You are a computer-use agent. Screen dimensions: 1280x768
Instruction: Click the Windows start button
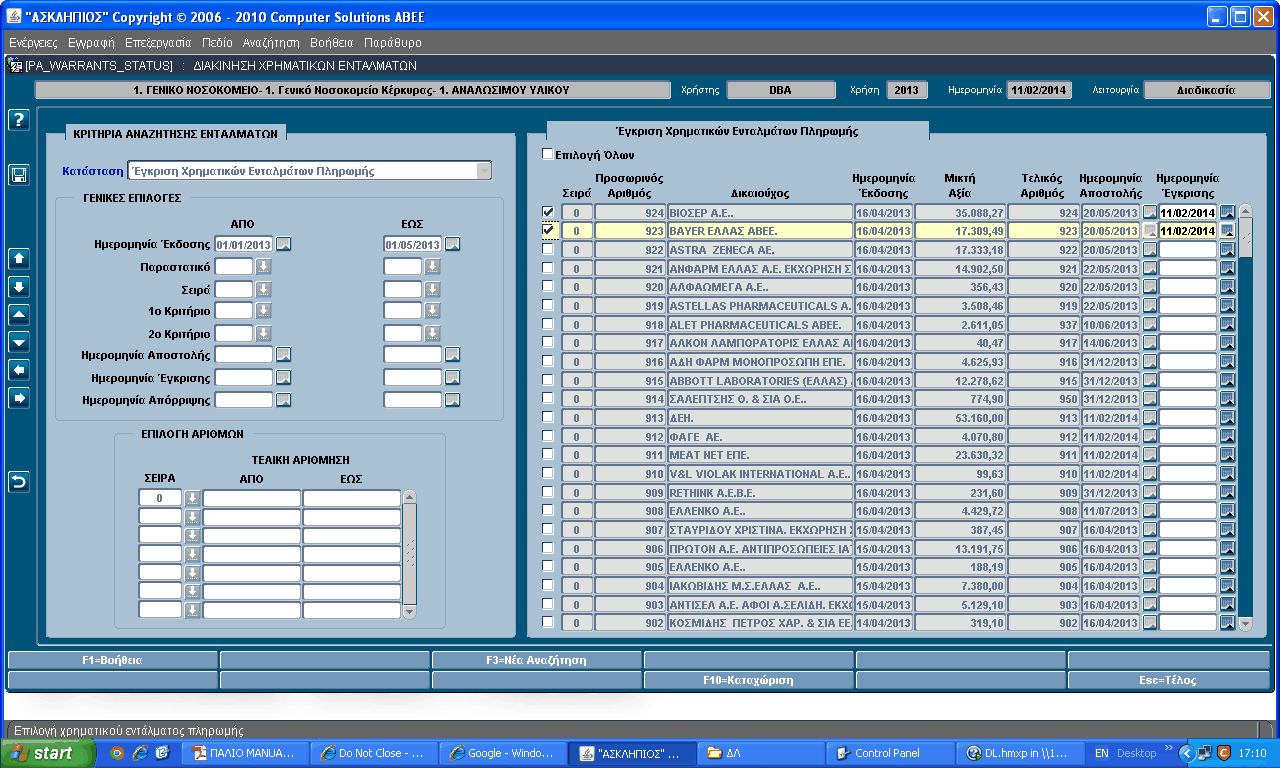click(x=48, y=753)
